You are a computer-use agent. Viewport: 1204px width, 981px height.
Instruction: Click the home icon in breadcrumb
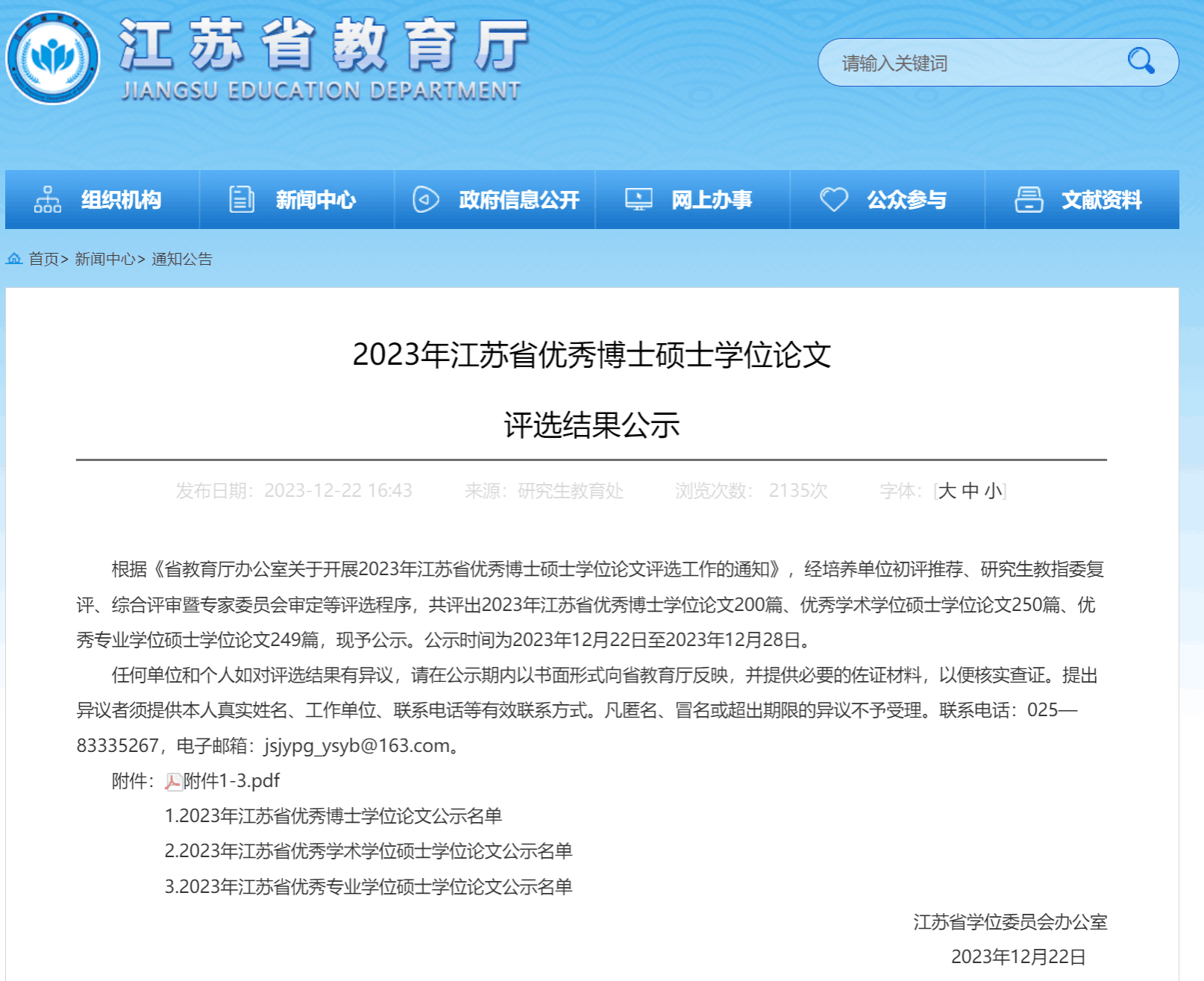coord(14,259)
